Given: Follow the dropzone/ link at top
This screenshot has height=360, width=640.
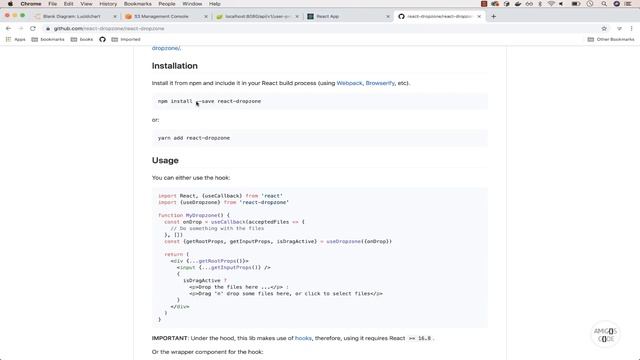Looking at the screenshot, I should click(166, 48).
